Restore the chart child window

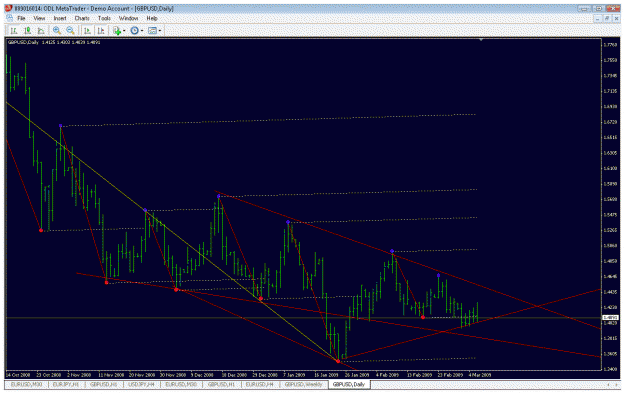click(x=607, y=18)
